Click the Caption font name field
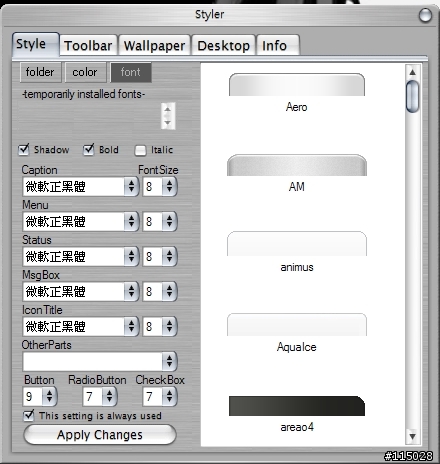This screenshot has width=440, height=464. click(x=74, y=186)
